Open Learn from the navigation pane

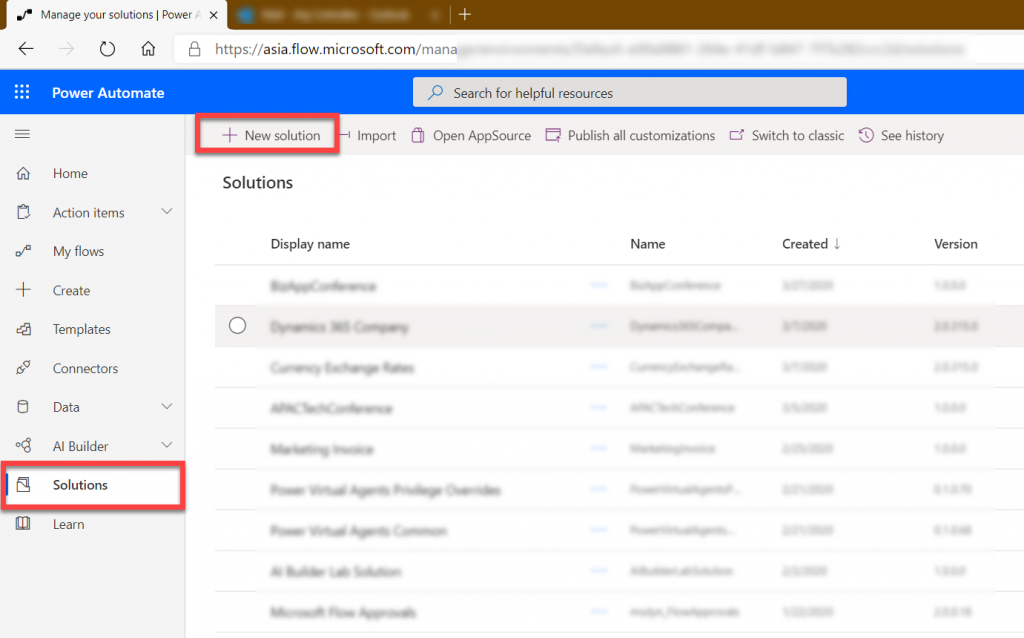68,524
